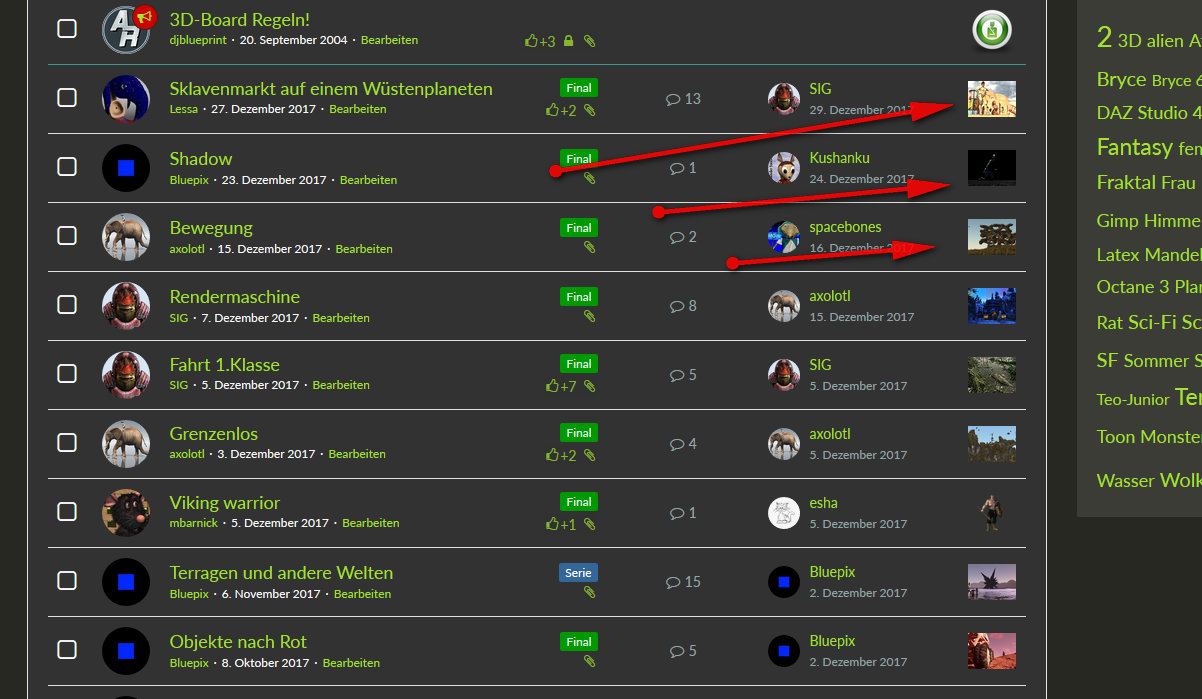Select the checkbox next to Bewegung

pyautogui.click(x=67, y=235)
